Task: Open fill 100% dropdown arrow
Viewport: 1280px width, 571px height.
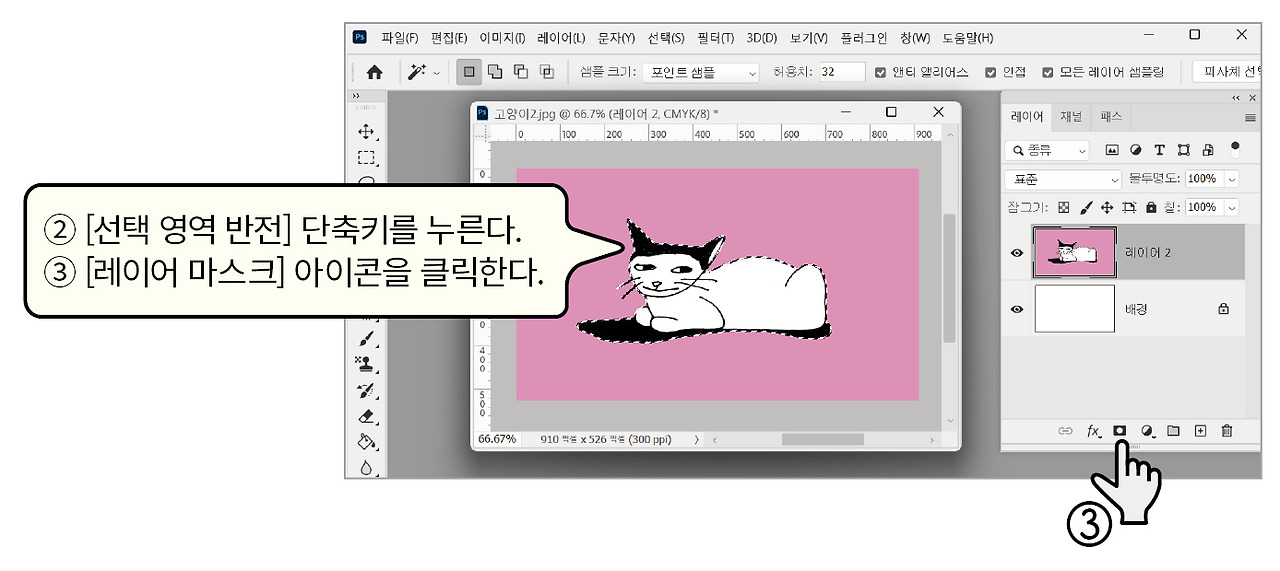Action: coord(1232,207)
